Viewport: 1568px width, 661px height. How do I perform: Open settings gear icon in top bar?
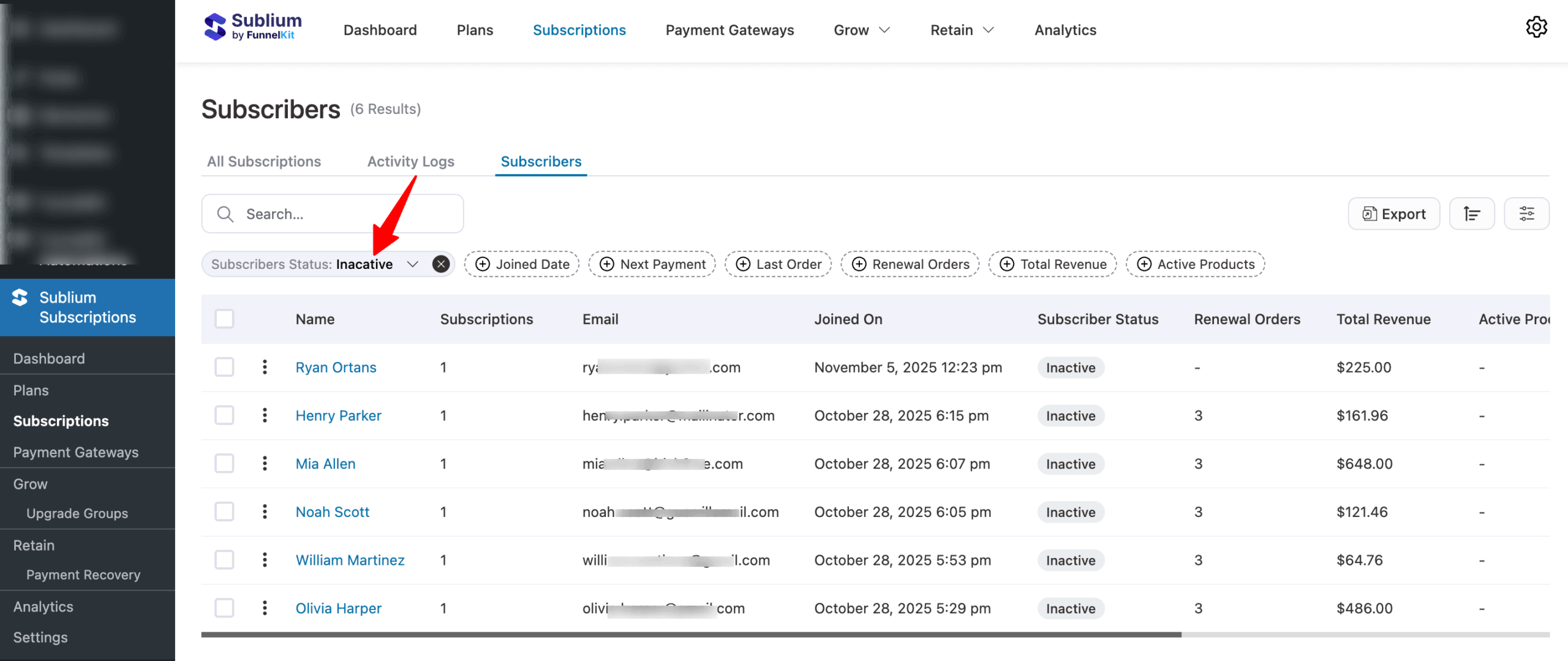coord(1536,28)
